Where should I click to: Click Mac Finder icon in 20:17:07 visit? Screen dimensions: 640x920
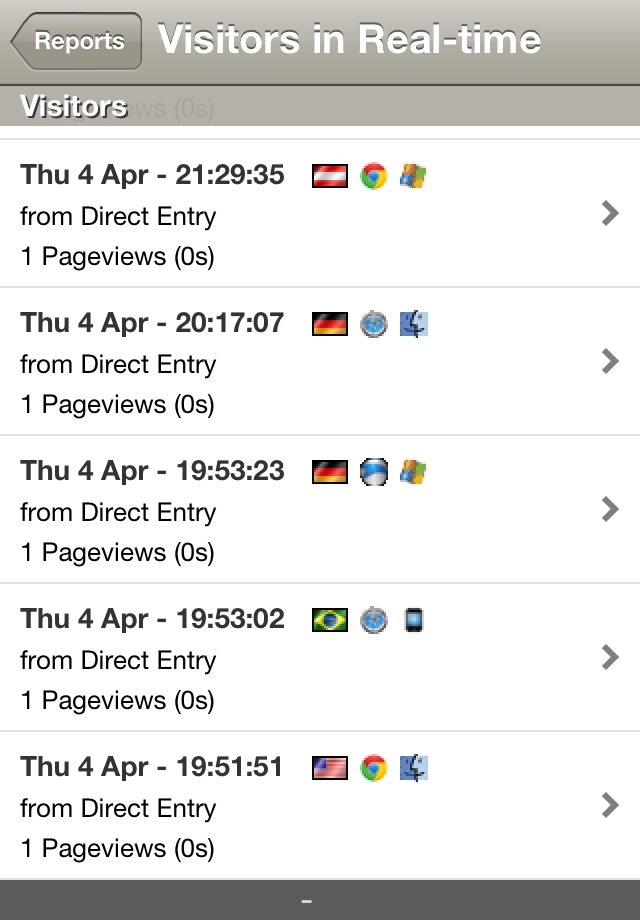point(414,325)
